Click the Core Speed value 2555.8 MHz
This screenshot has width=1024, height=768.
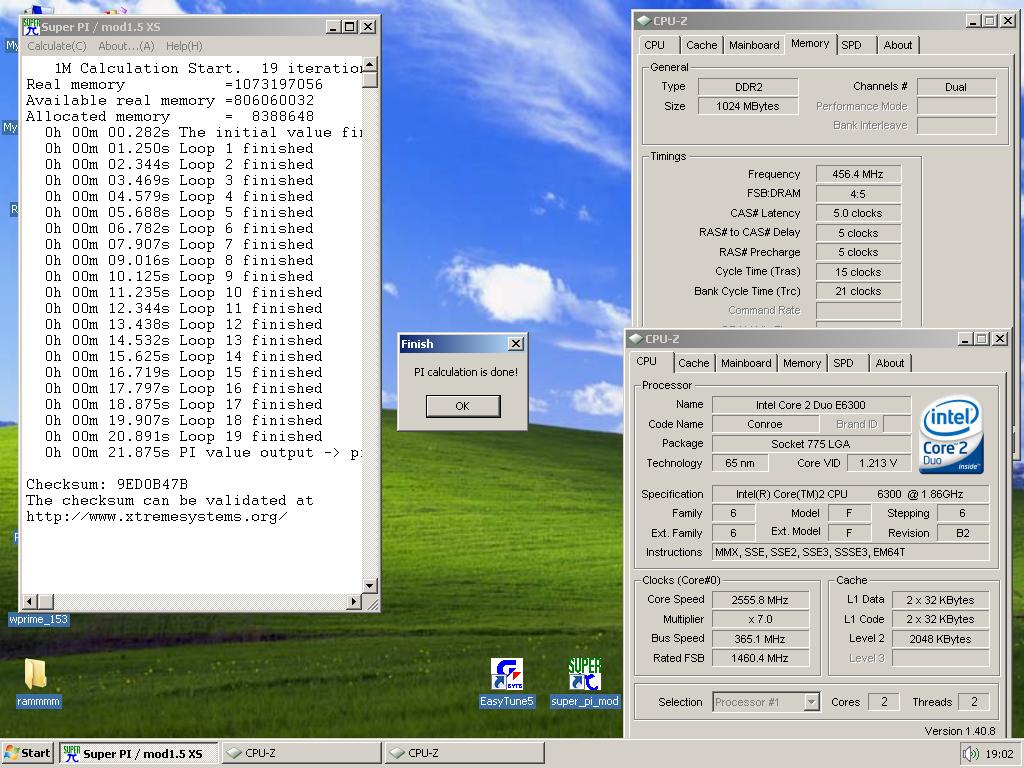(x=760, y=600)
